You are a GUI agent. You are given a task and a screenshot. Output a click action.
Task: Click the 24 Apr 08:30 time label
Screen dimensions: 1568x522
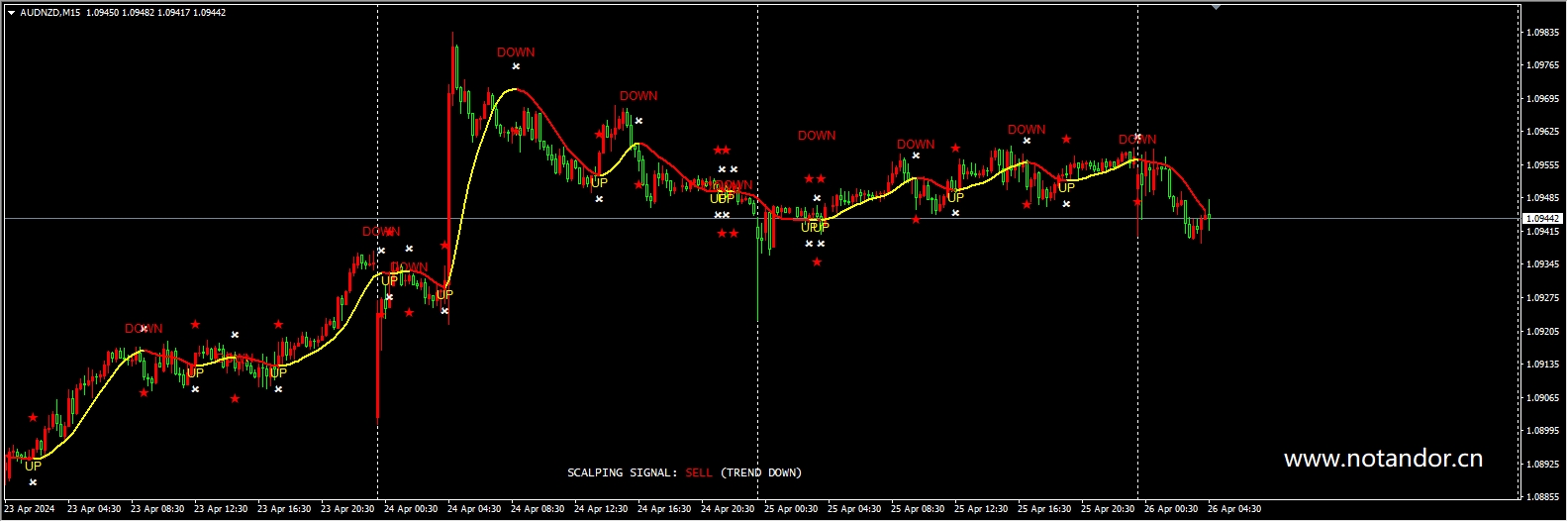click(538, 509)
